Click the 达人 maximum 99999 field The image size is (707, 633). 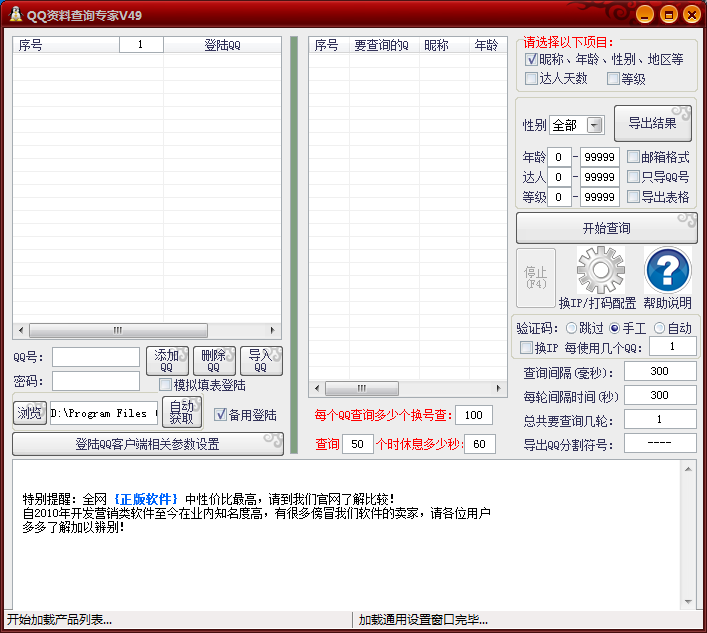pos(600,177)
